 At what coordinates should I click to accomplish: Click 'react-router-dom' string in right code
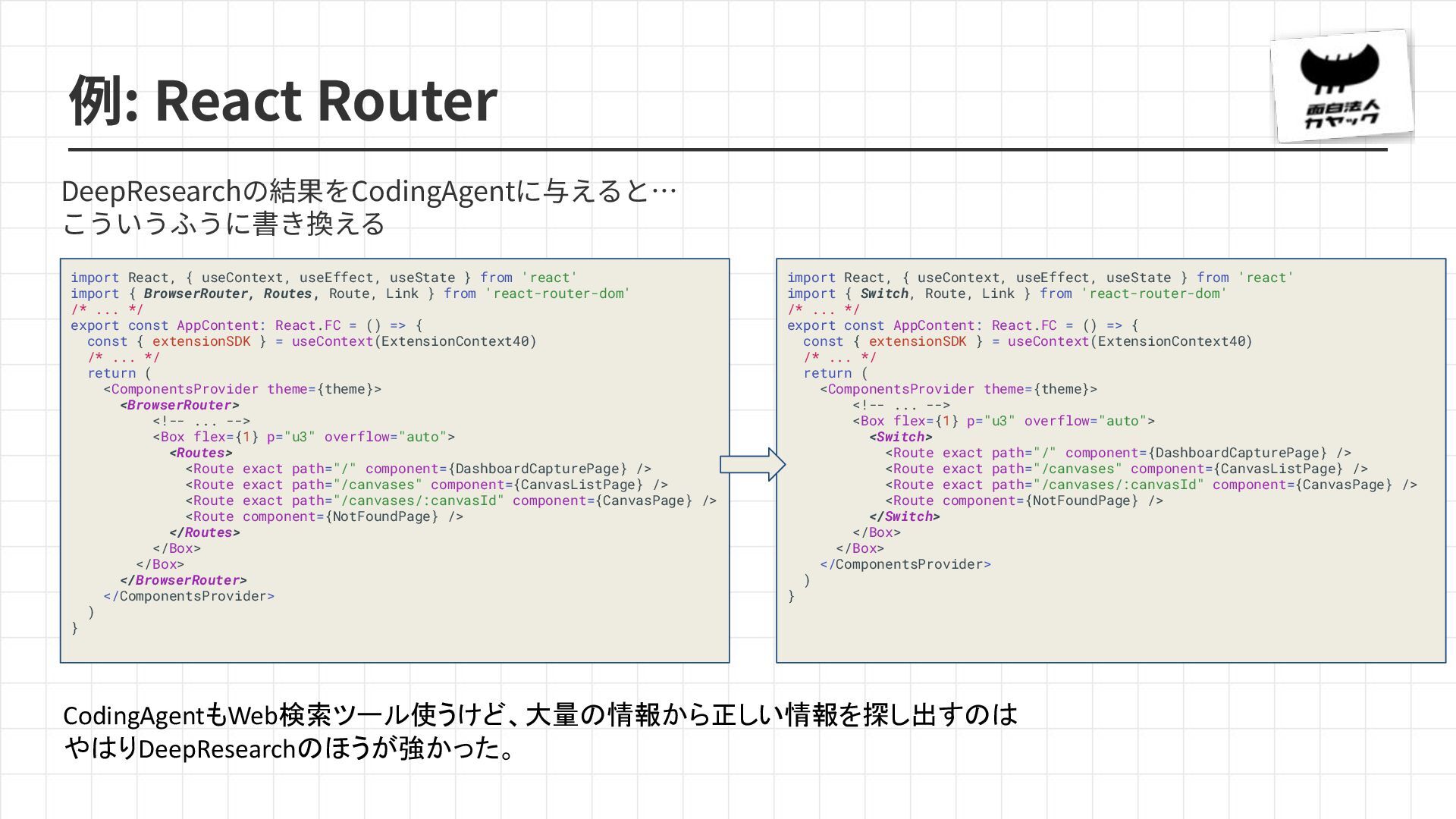(x=1153, y=293)
